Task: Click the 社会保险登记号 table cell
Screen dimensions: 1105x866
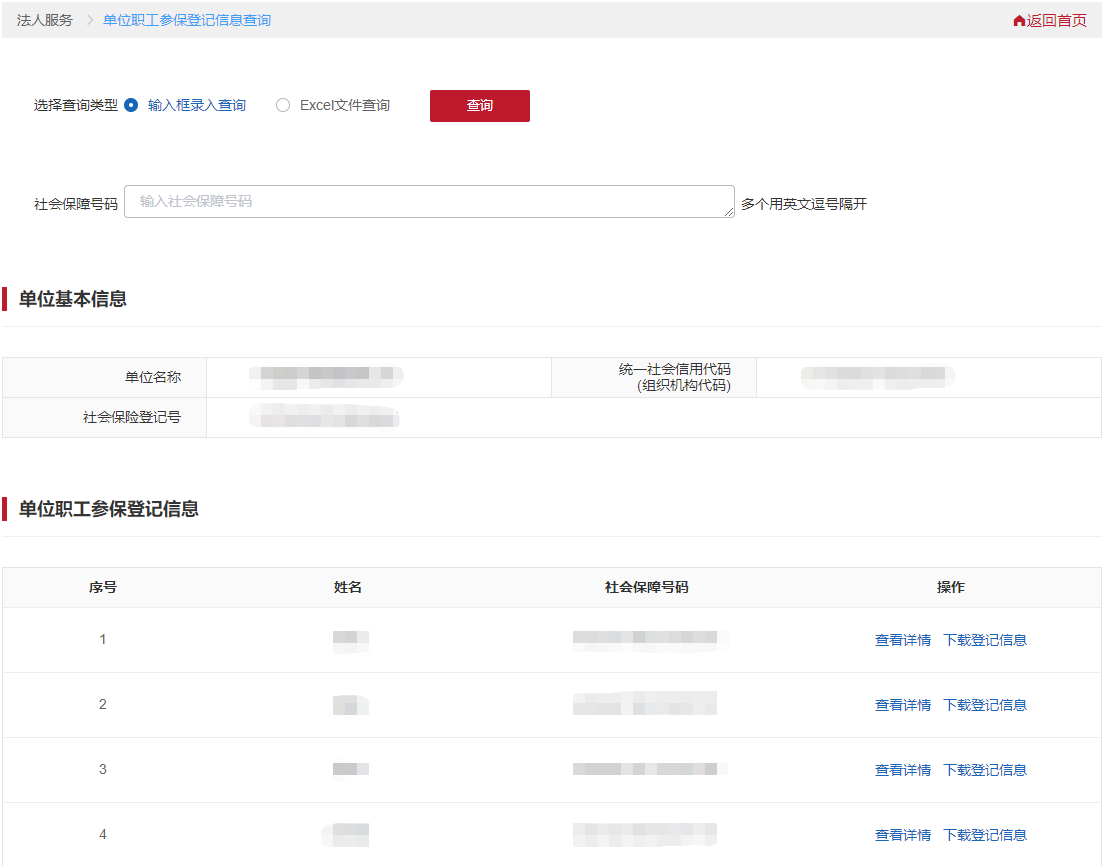Action: 133,417
